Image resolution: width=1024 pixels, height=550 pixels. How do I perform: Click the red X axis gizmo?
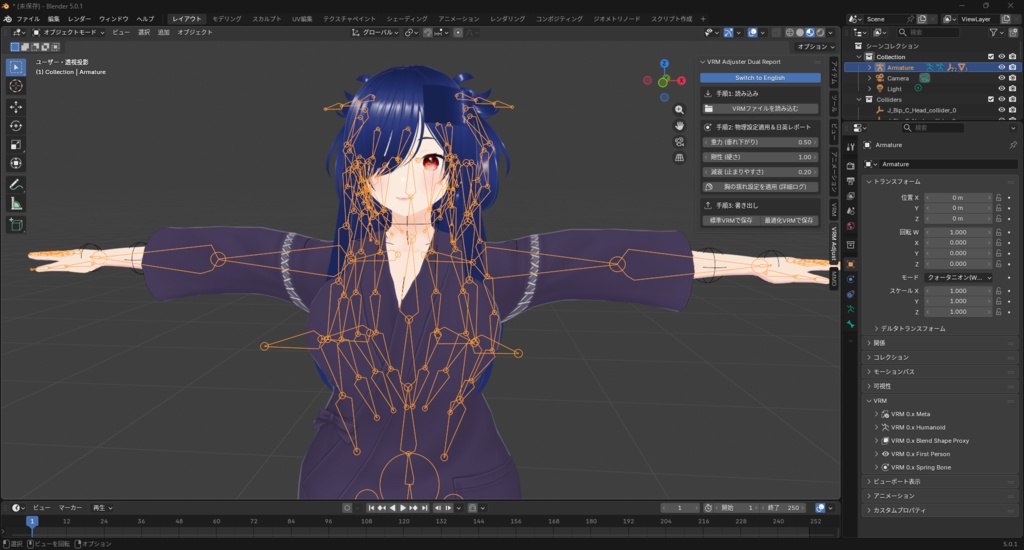pyautogui.click(x=681, y=80)
